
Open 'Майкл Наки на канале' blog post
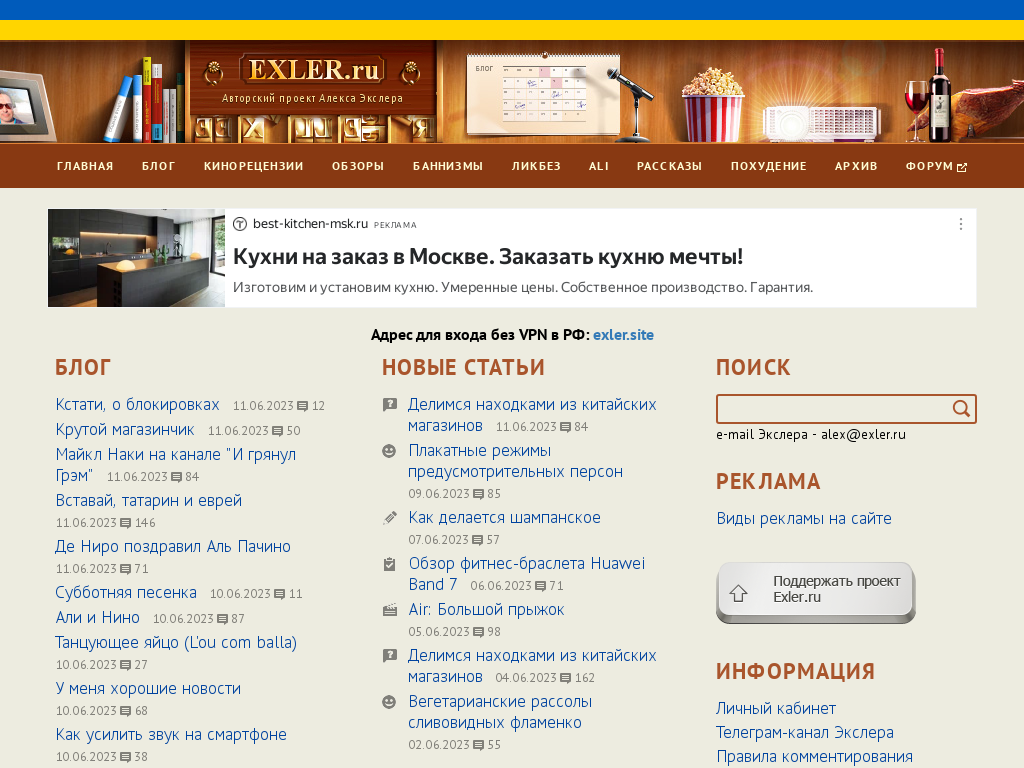point(176,465)
